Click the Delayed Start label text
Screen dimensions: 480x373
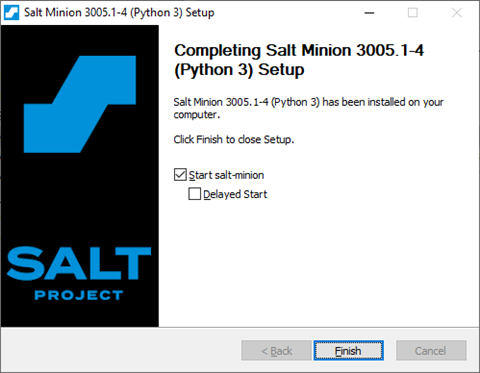coord(235,194)
